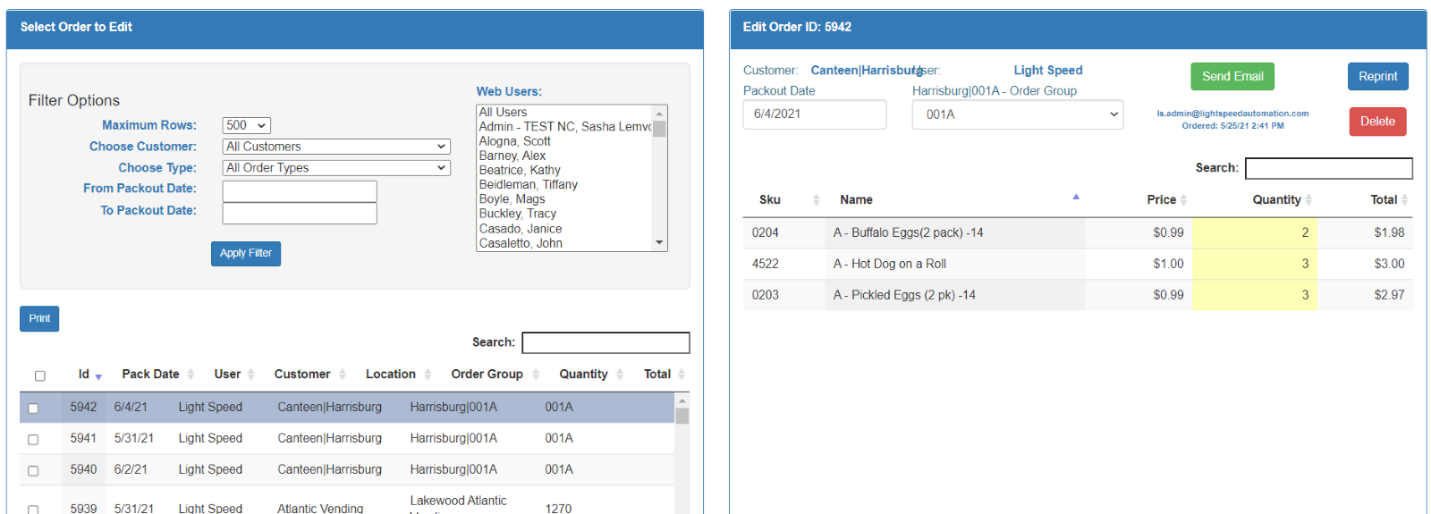Select order row 5941 dated 5/31/21
The width and height of the screenshot is (1431, 514).
coord(347,438)
